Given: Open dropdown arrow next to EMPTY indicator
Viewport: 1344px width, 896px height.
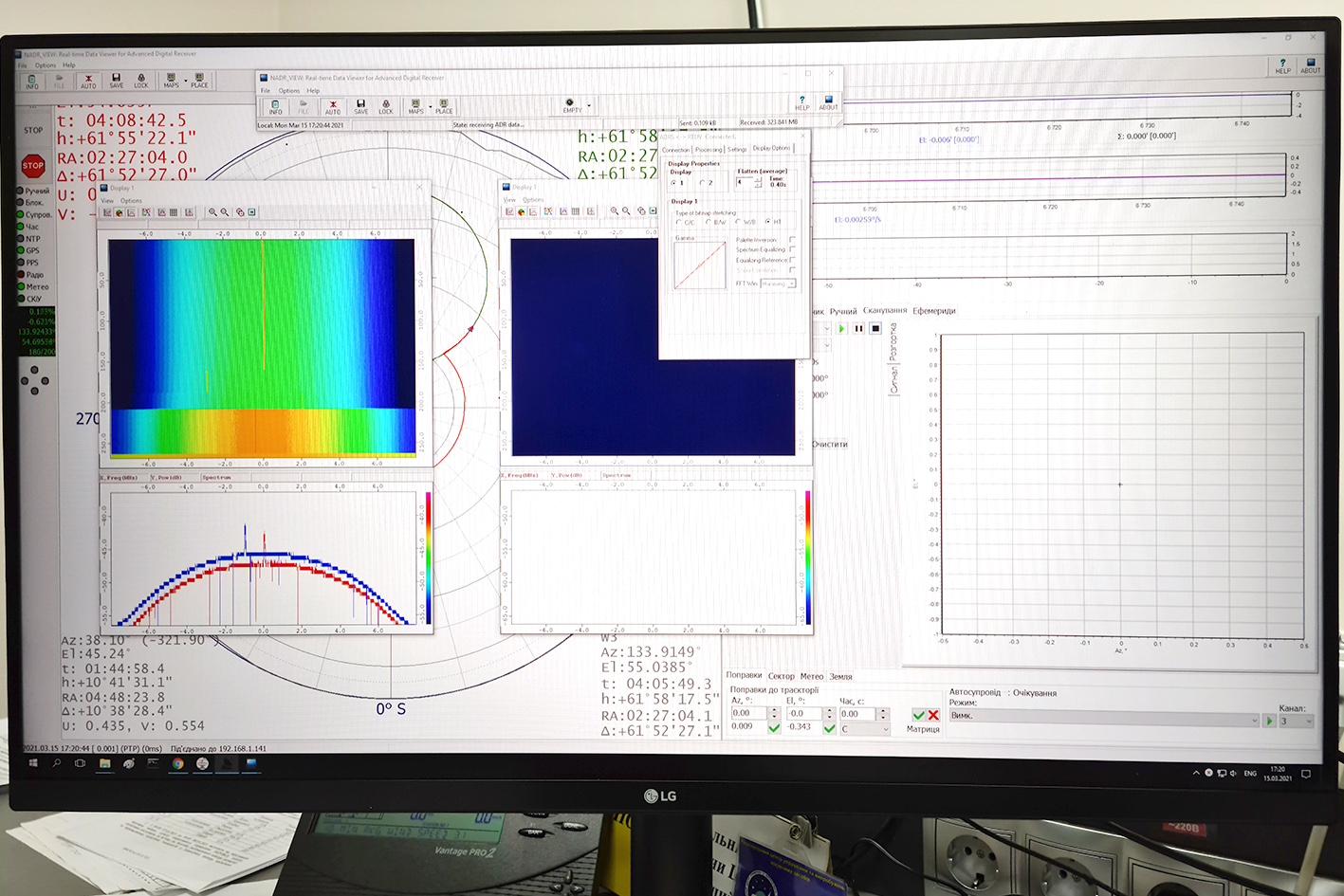Looking at the screenshot, I should point(589,105).
